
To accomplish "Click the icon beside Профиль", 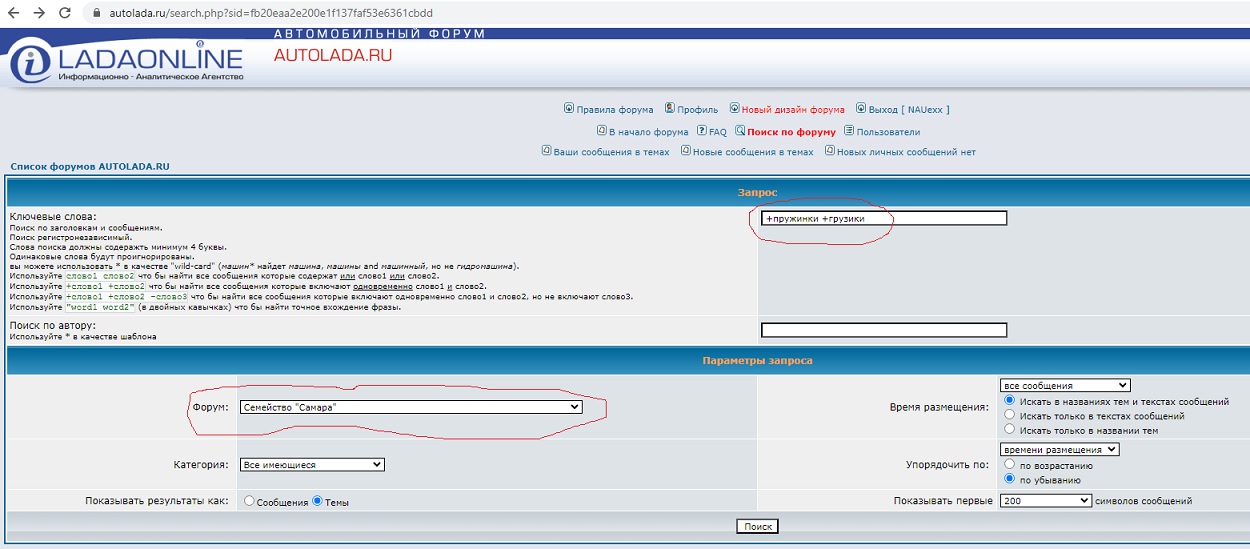I will [x=670, y=108].
